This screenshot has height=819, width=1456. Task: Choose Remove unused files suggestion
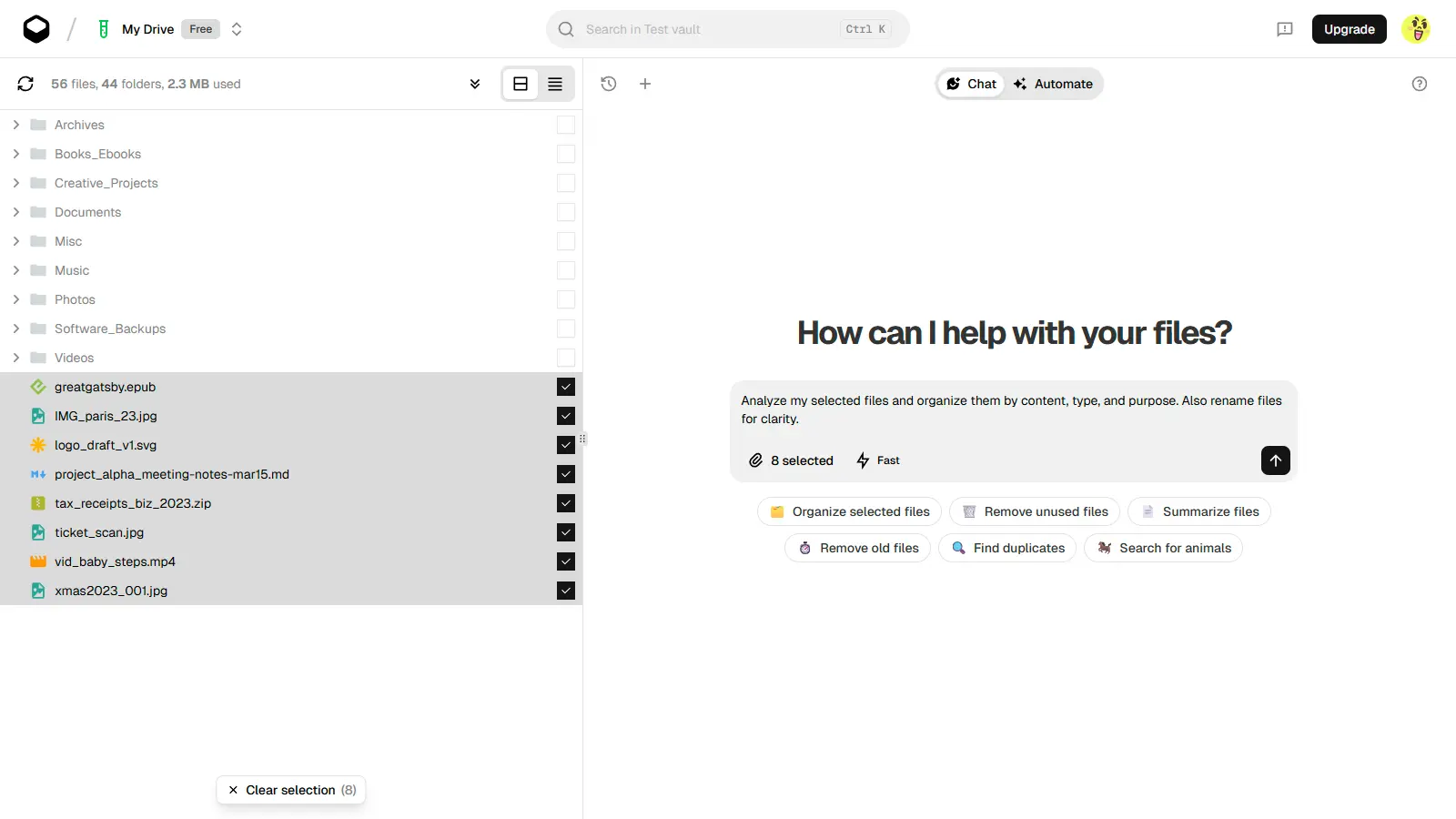(x=1035, y=511)
